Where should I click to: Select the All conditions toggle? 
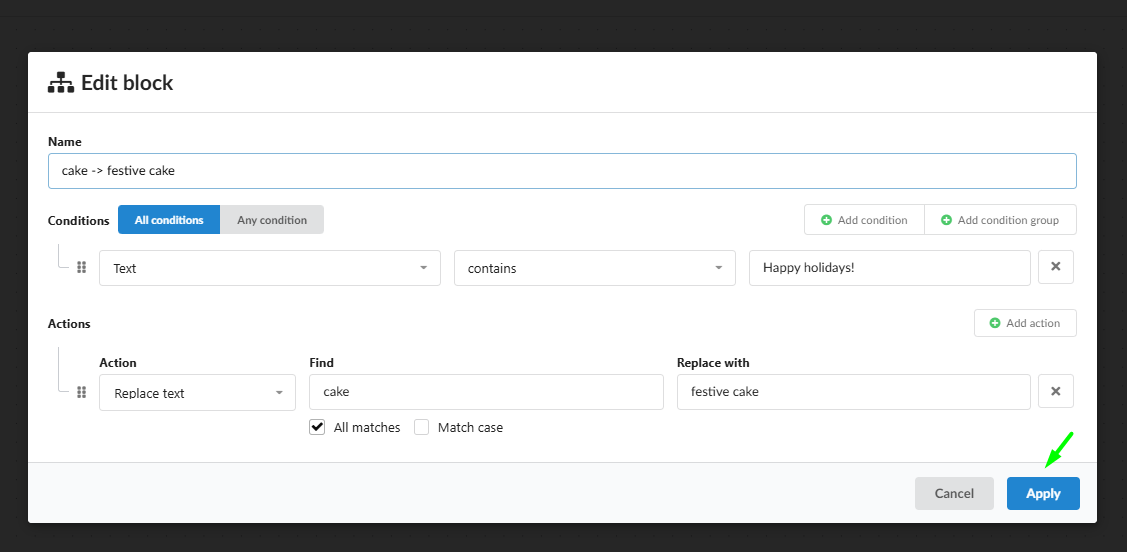(x=169, y=220)
